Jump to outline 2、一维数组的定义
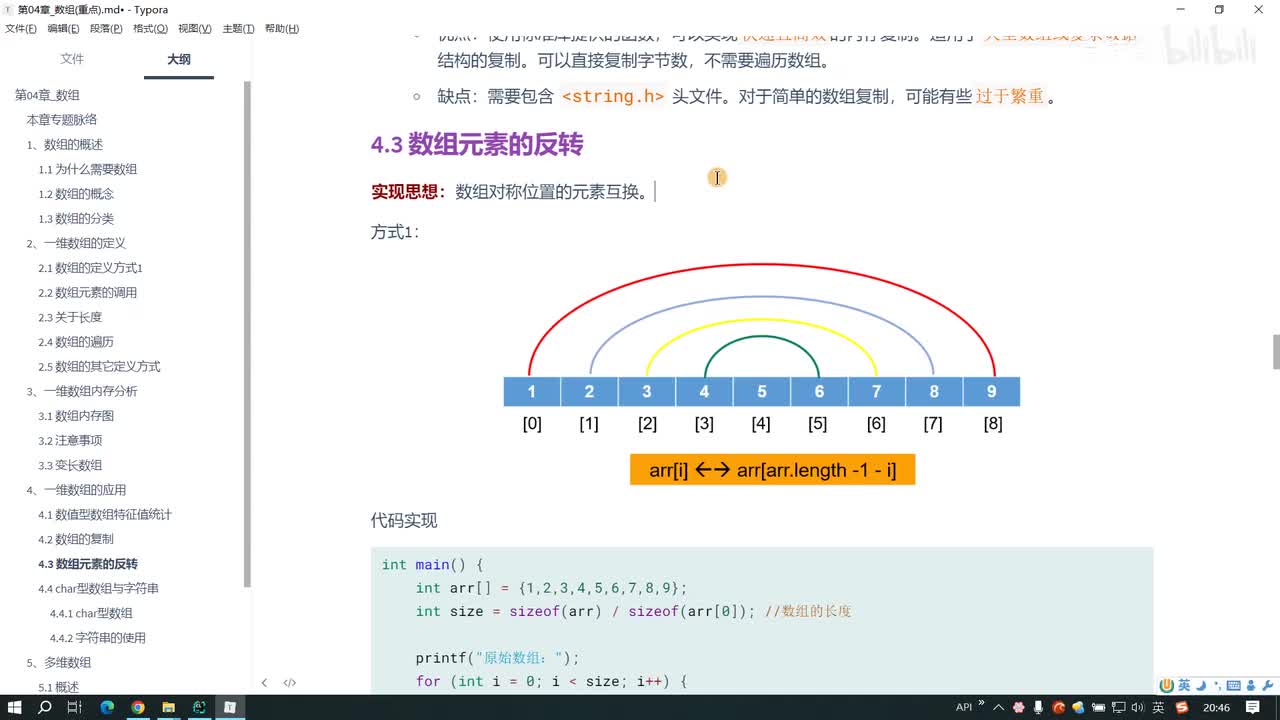Image resolution: width=1280 pixels, height=720 pixels. 76,243
